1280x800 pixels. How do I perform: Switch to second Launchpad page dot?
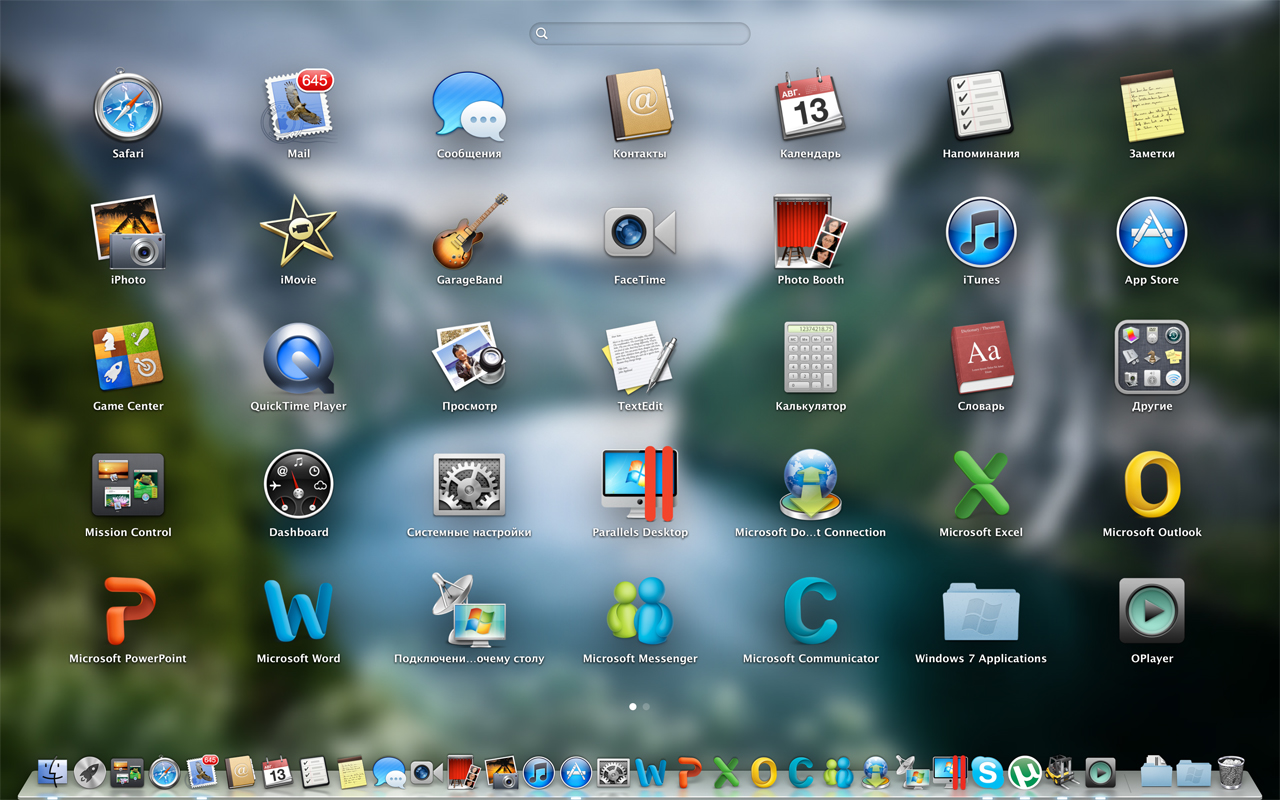tap(646, 706)
